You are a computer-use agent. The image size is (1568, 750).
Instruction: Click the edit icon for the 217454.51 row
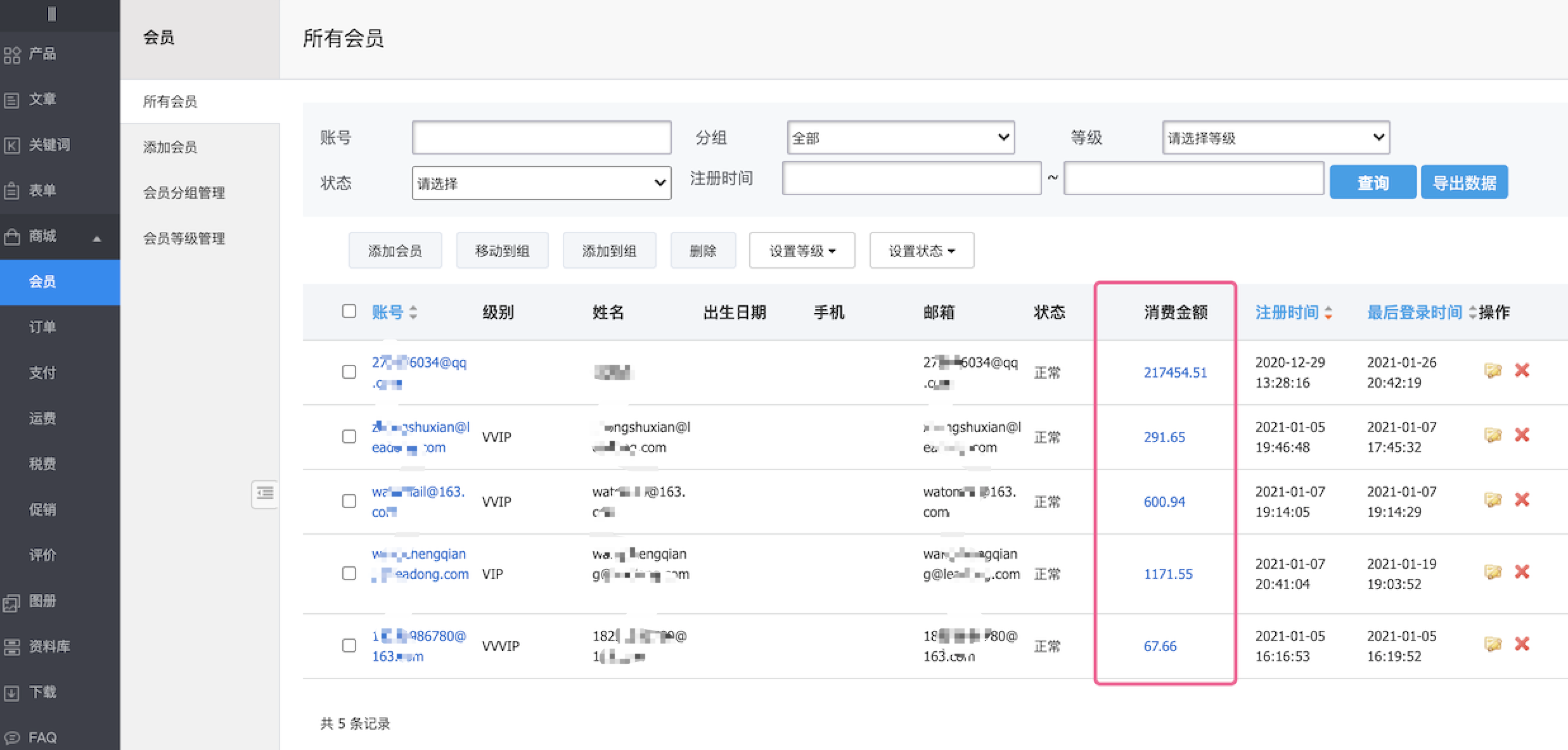pyautogui.click(x=1493, y=371)
